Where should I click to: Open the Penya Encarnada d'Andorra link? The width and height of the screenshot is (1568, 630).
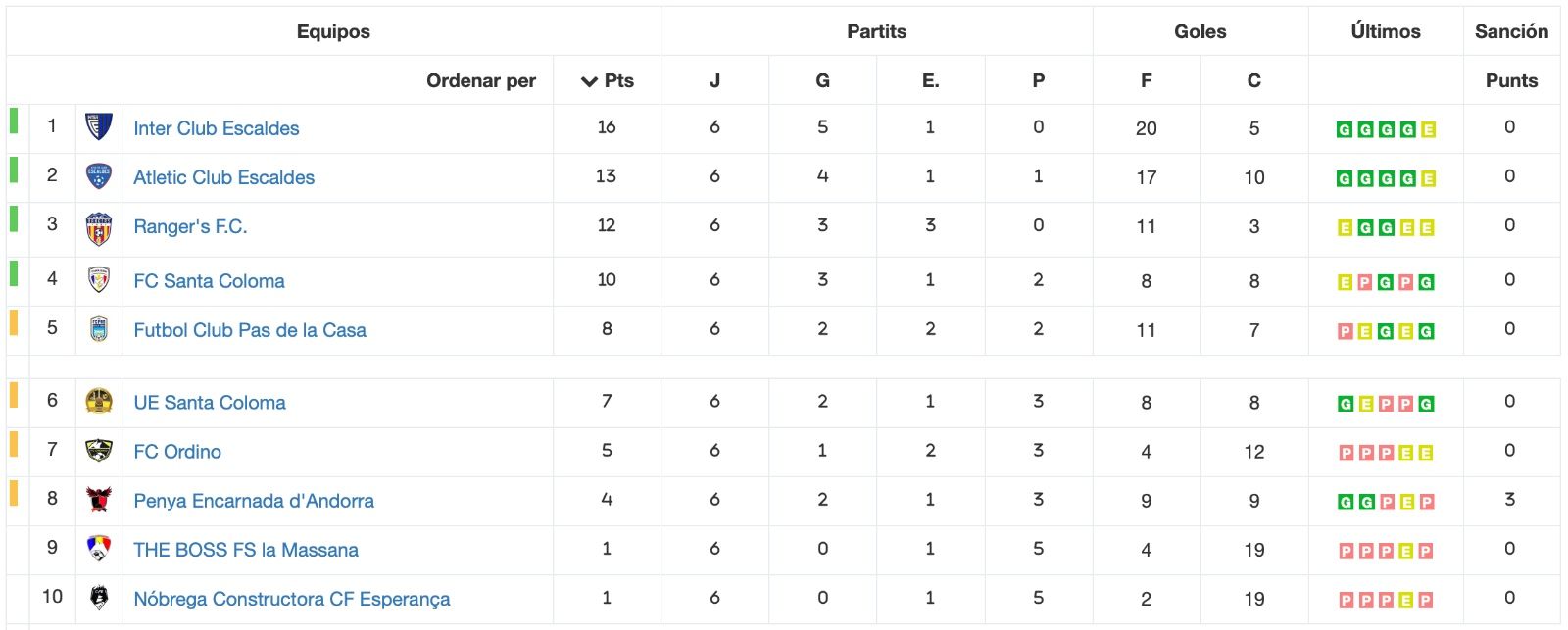click(254, 501)
